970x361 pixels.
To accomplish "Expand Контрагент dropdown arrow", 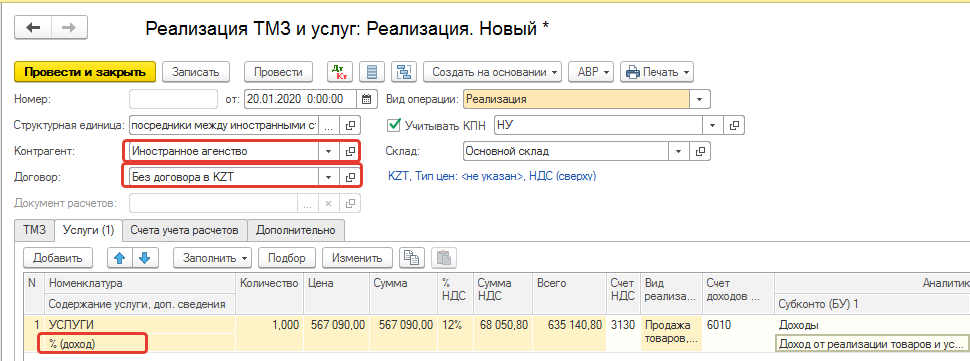I will 328,151.
